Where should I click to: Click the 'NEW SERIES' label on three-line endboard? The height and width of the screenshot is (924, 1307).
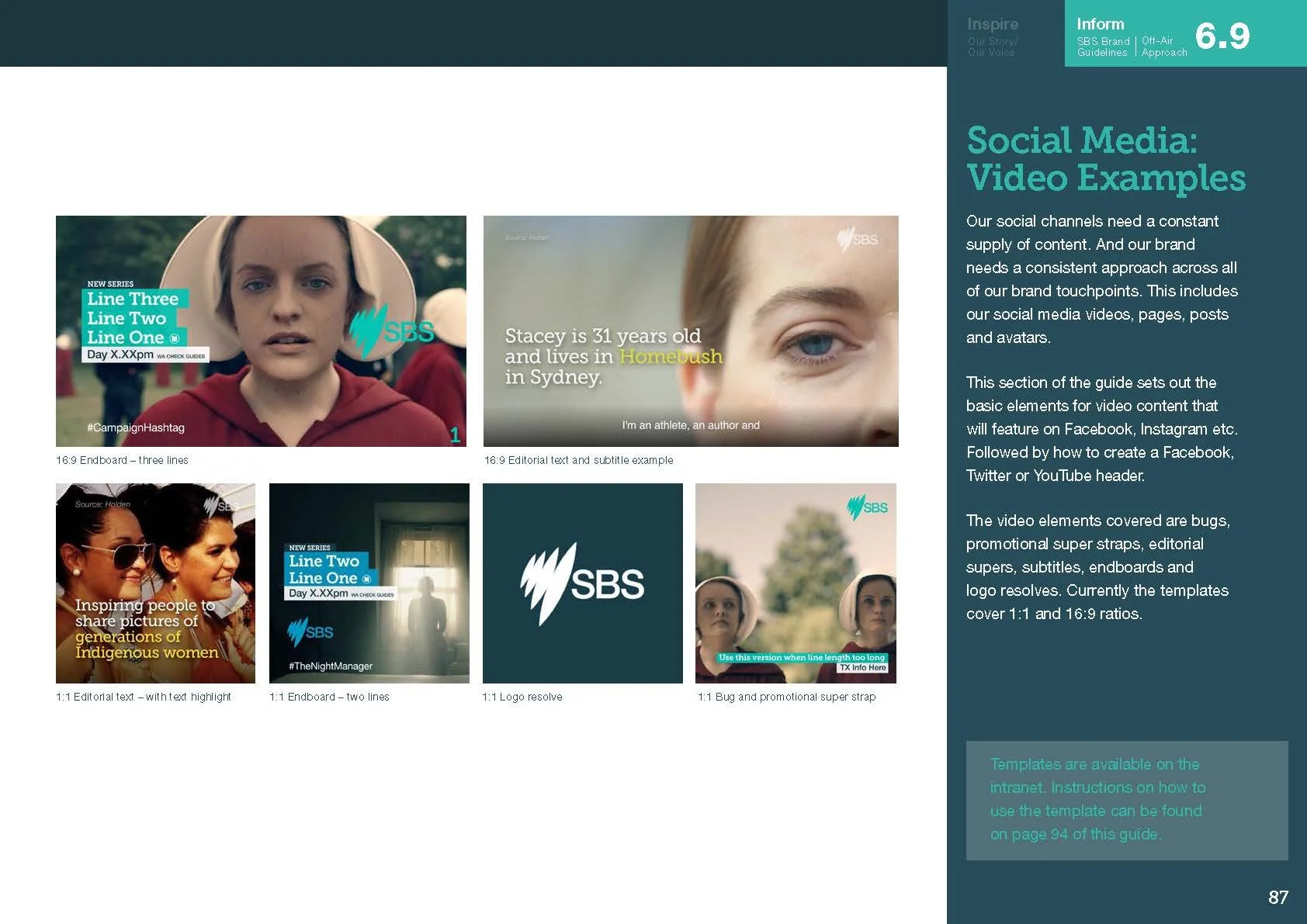tap(110, 284)
